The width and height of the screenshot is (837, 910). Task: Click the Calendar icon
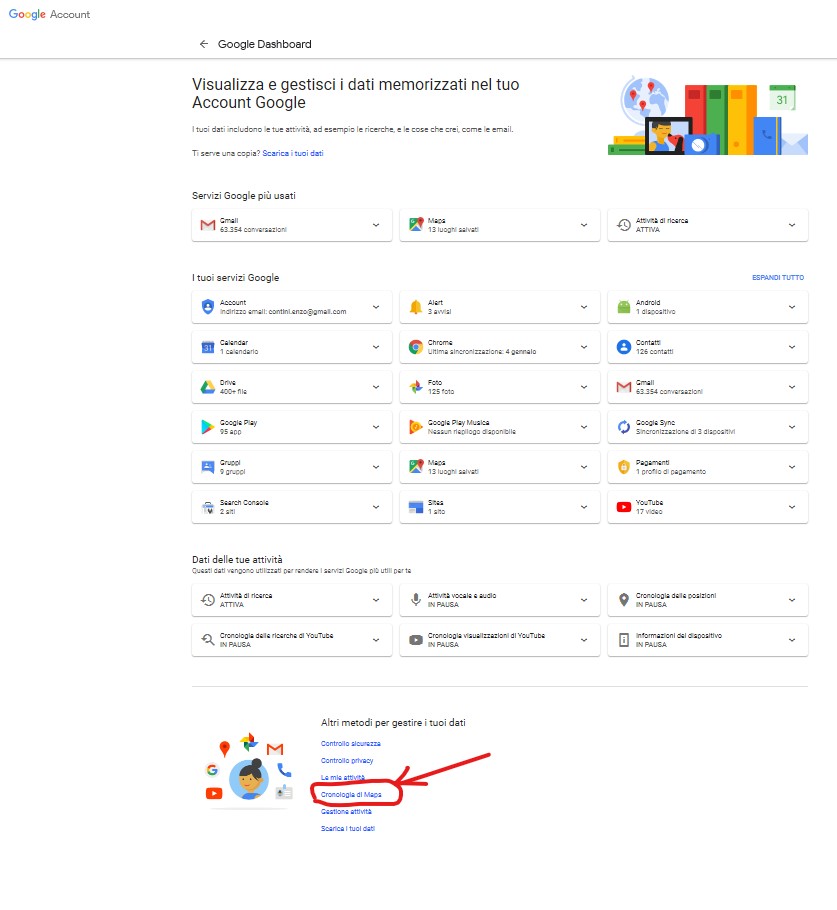pos(208,347)
